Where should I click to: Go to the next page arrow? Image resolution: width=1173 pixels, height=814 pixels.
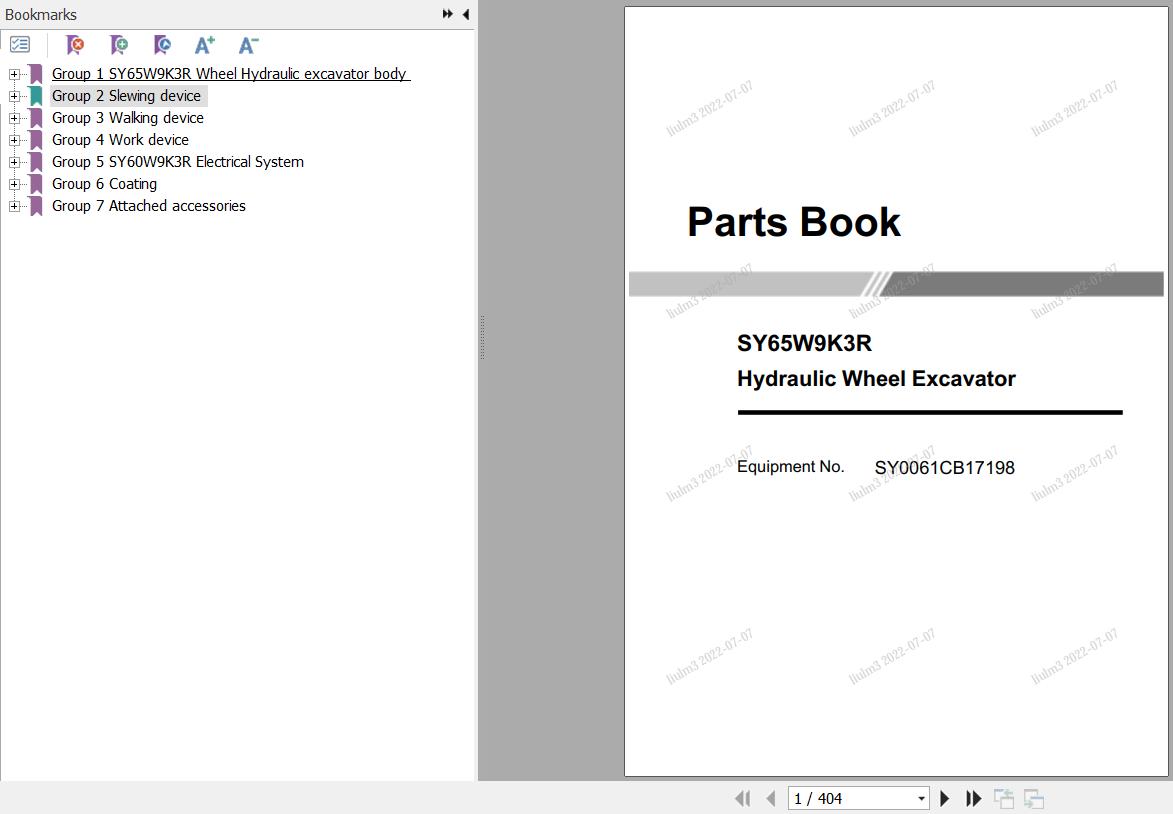(944, 798)
